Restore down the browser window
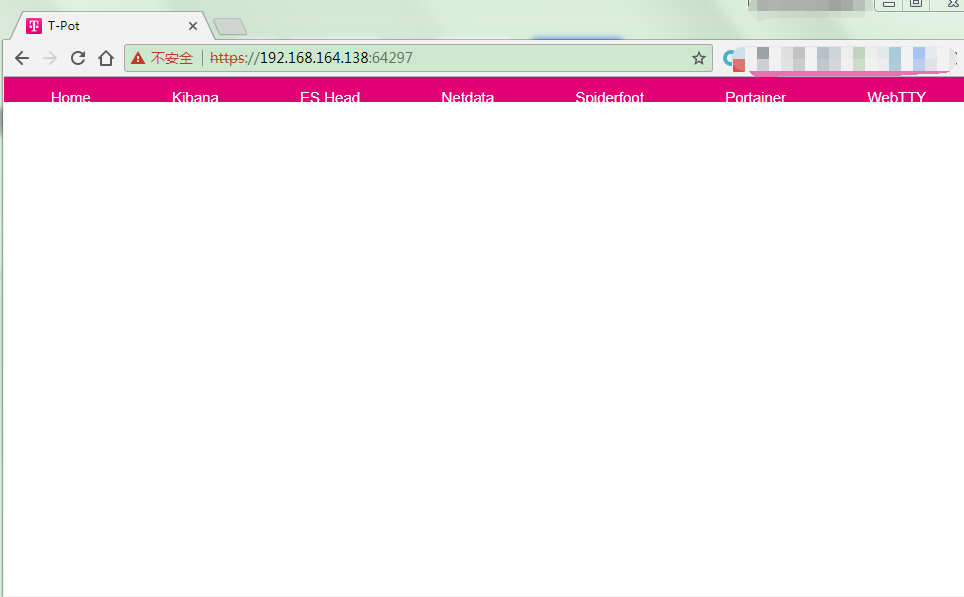 click(x=915, y=5)
